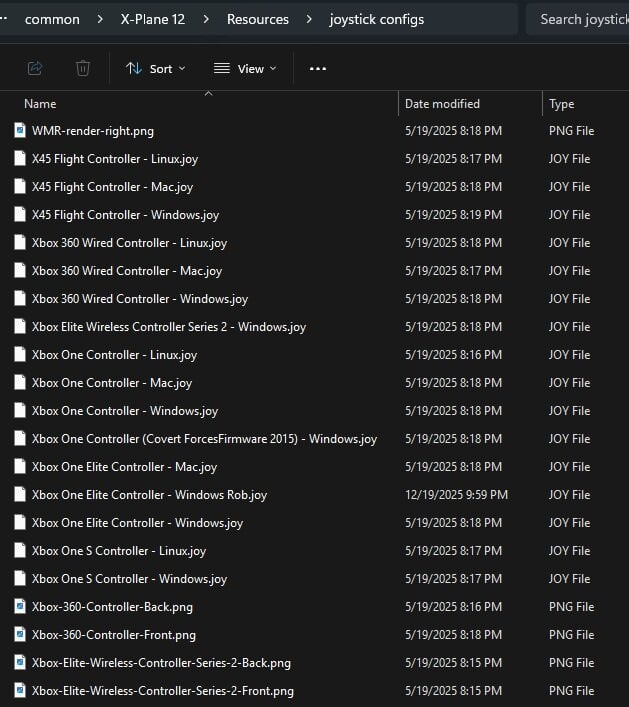Select file name WMR-render-right.png
The width and height of the screenshot is (629, 707).
[93, 131]
